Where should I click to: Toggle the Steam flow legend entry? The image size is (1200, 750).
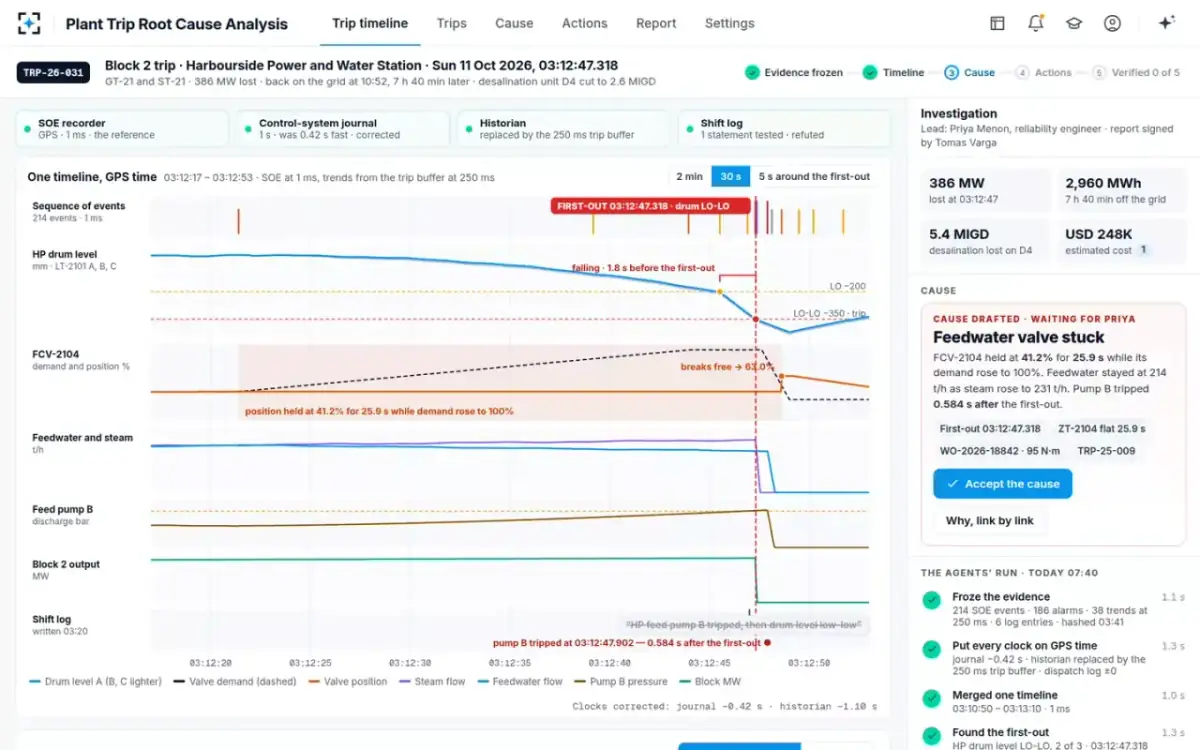pos(432,681)
